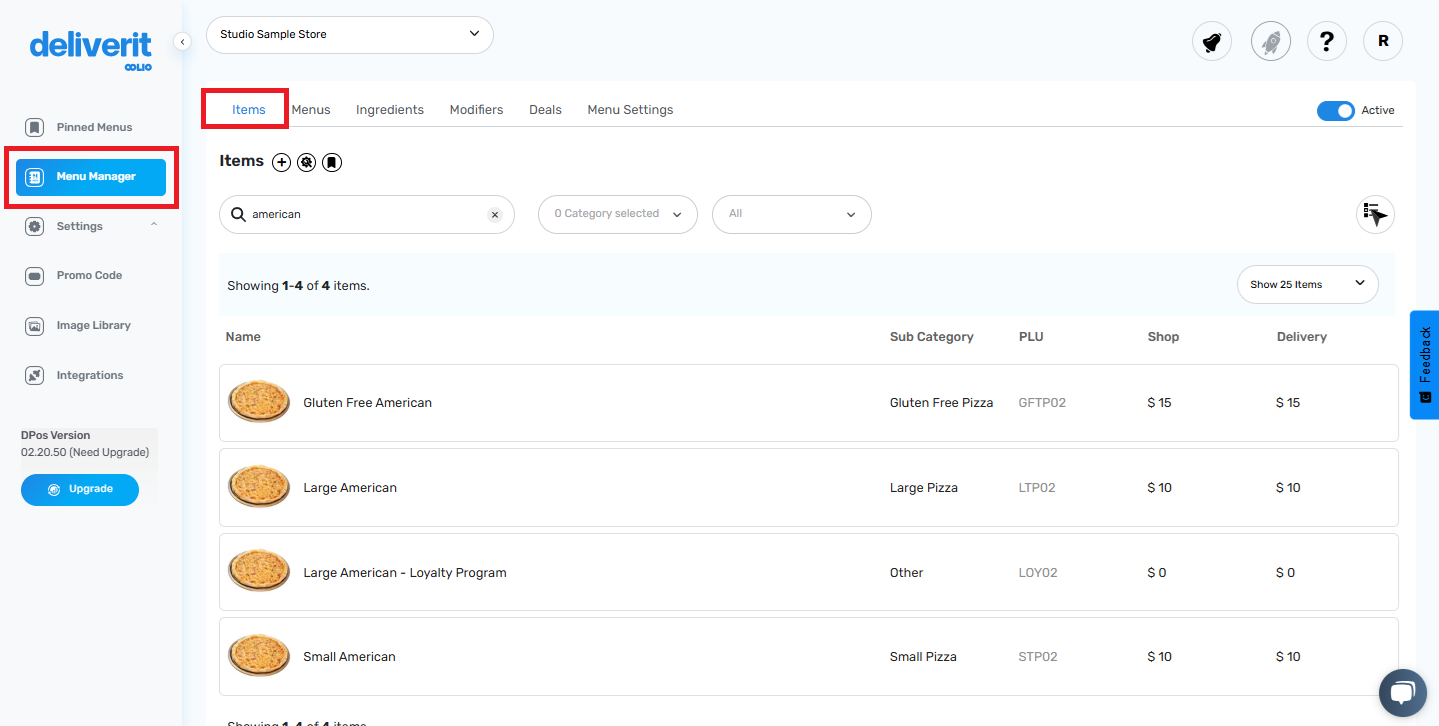The height and width of the screenshot is (726, 1439).
Task: Click the Small American pizza thumbnail
Action: point(259,656)
